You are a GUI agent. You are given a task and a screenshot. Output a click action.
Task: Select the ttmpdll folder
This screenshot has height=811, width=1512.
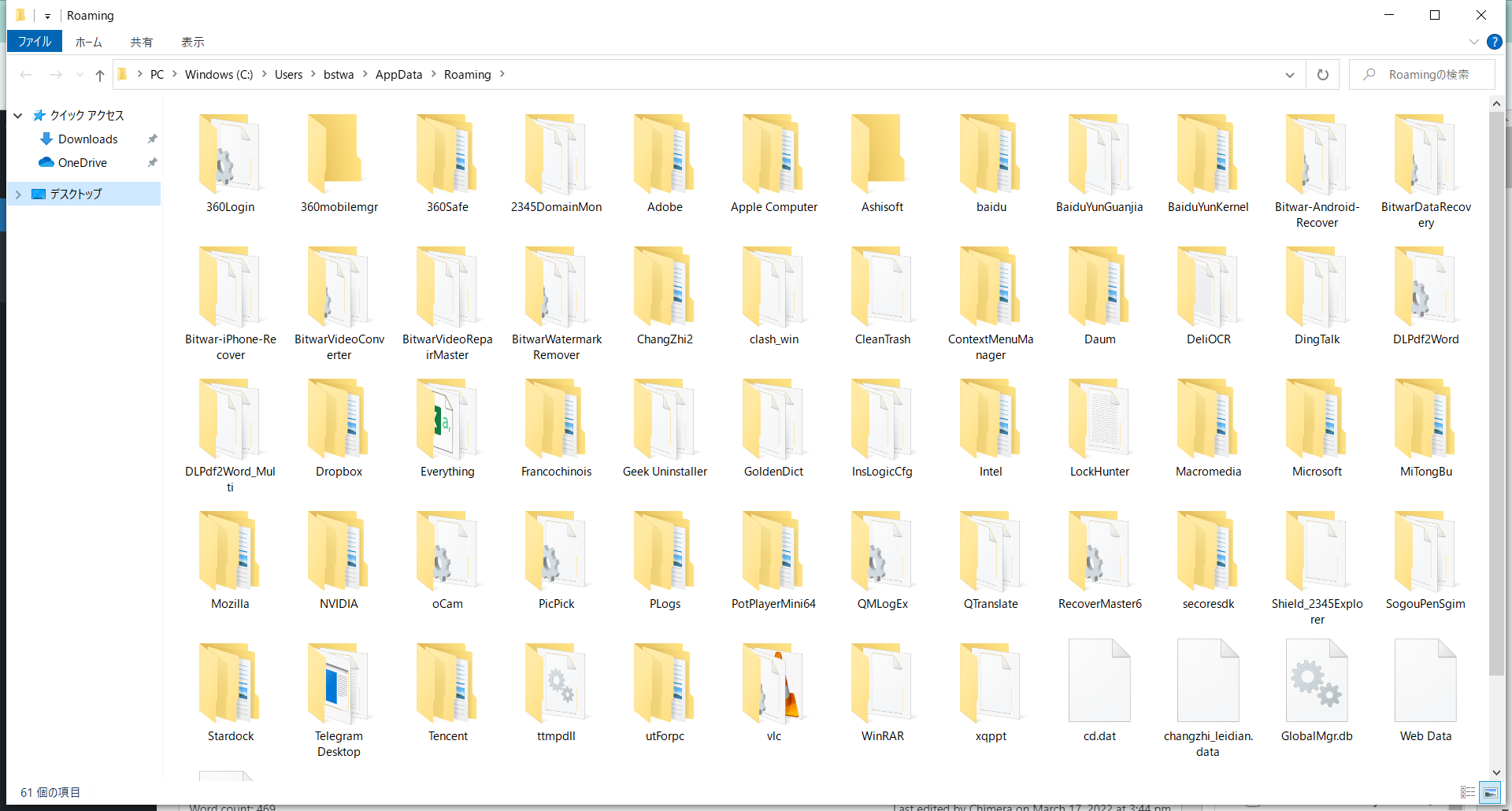556,693
